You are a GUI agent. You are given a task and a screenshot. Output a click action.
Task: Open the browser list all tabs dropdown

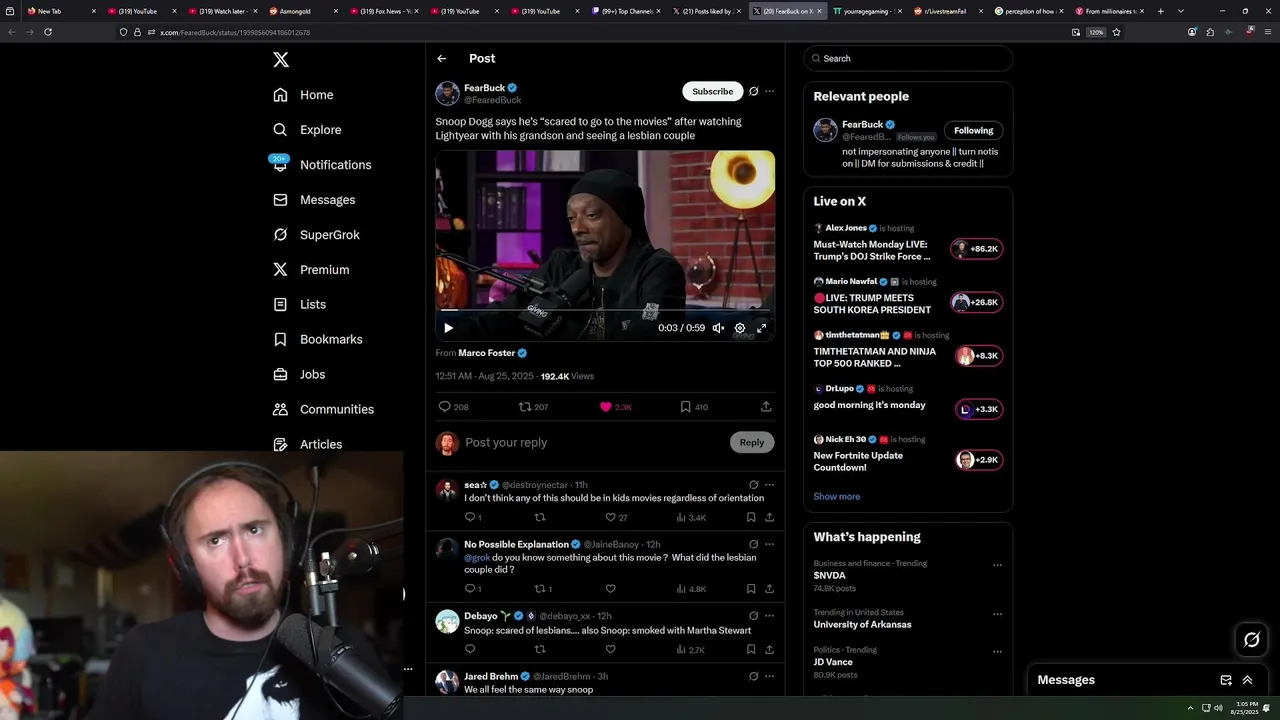tap(1181, 11)
